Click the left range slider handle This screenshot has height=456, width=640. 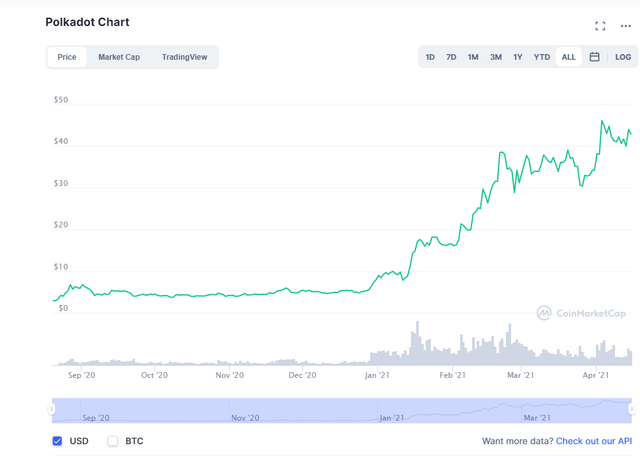[51, 409]
